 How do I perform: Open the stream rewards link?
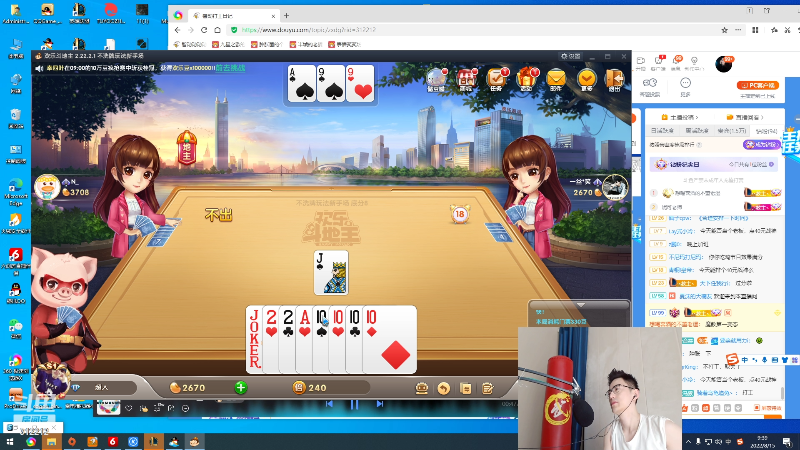744,117
